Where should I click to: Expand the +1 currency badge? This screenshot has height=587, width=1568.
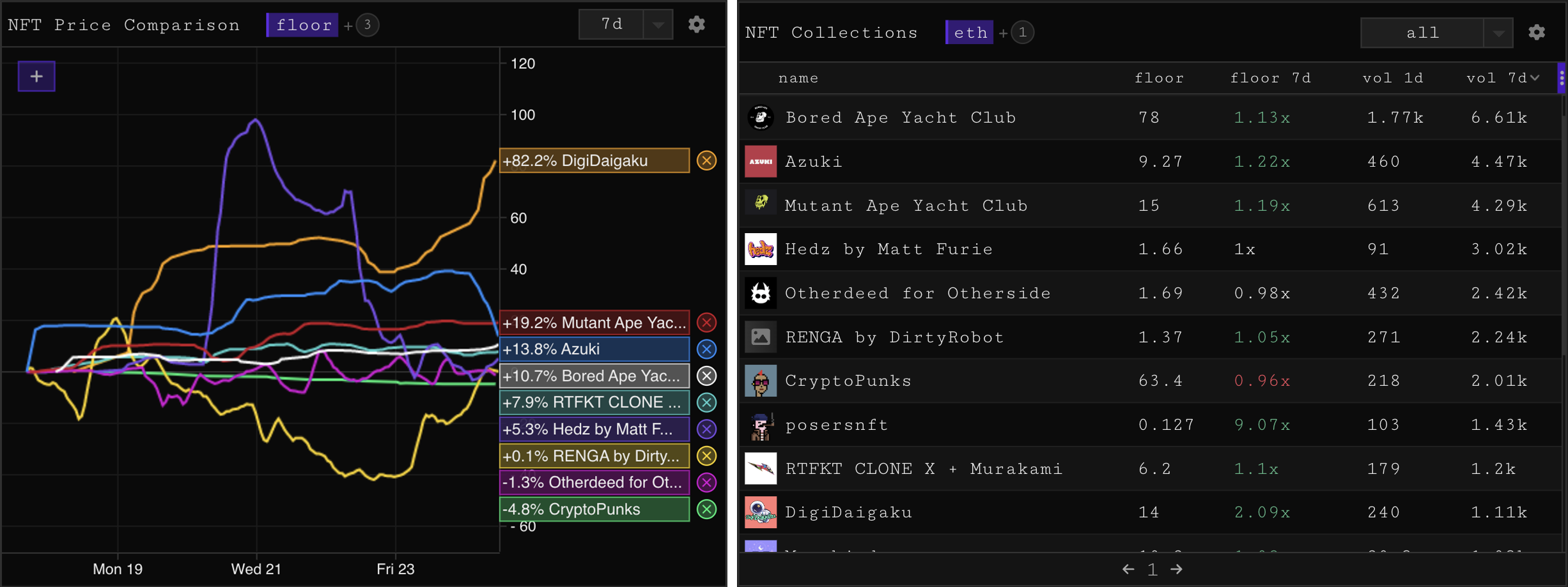(x=1022, y=33)
